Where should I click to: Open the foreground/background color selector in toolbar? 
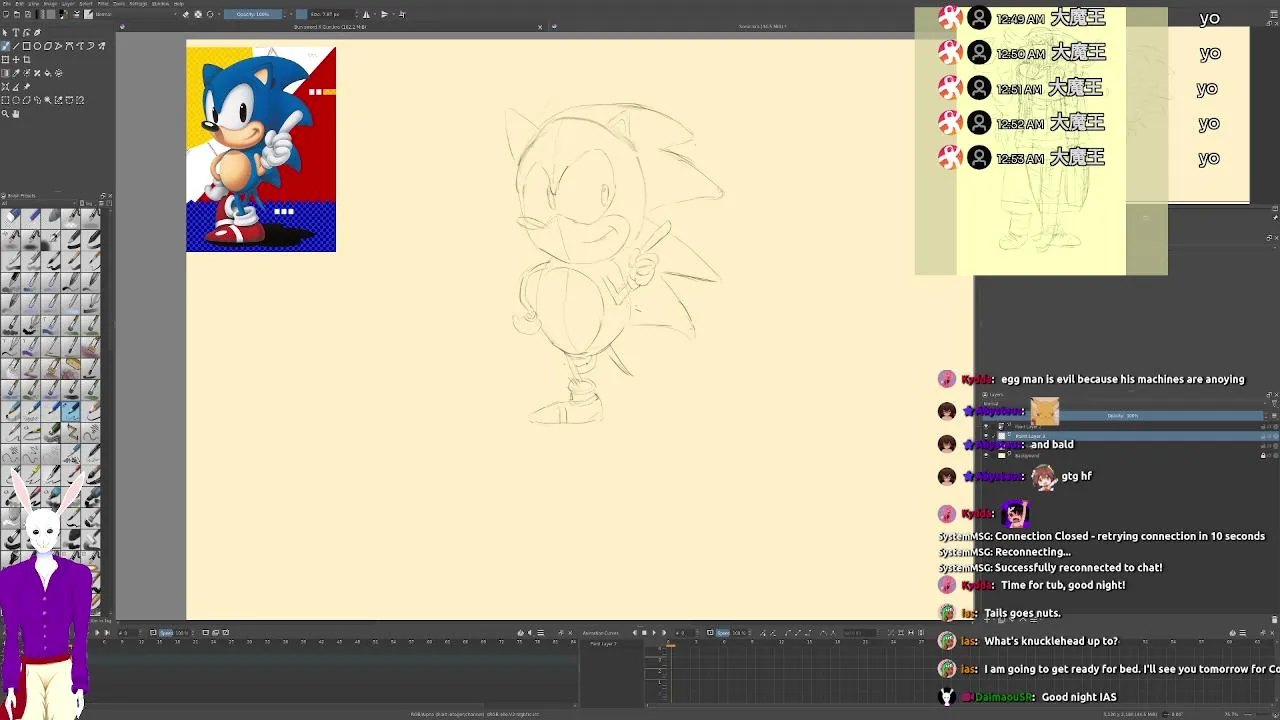[63, 14]
